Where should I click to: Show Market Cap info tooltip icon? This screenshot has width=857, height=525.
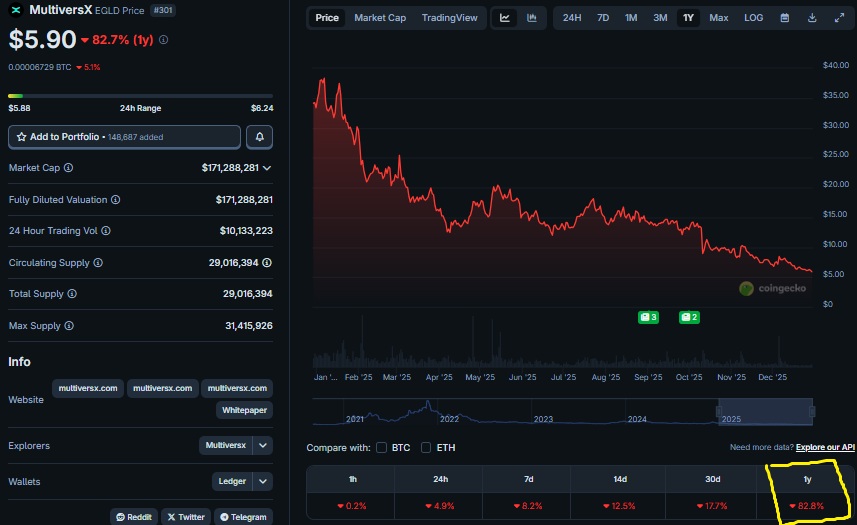68,168
